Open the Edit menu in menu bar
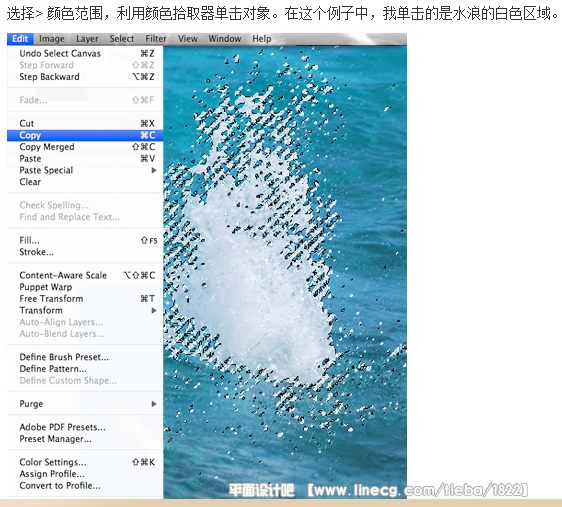Screen dimensions: 562x507 pyautogui.click(x=20, y=39)
